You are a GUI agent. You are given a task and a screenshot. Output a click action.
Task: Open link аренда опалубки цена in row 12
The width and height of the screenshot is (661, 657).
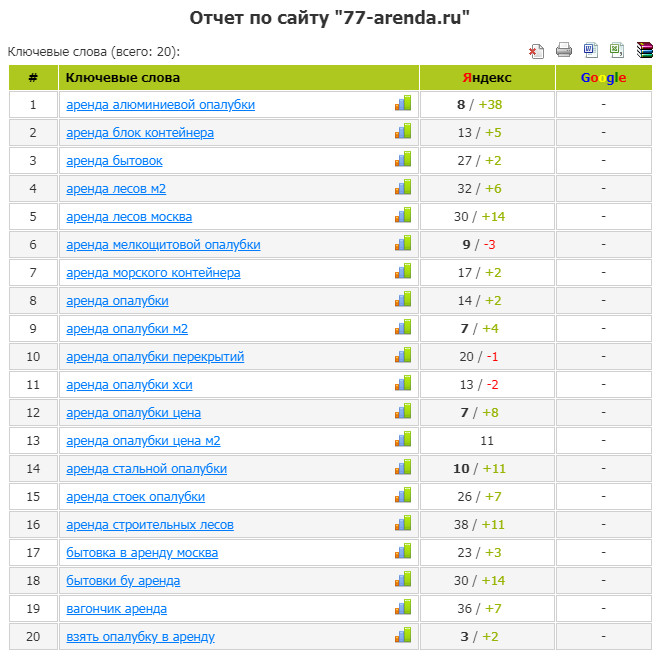[133, 413]
